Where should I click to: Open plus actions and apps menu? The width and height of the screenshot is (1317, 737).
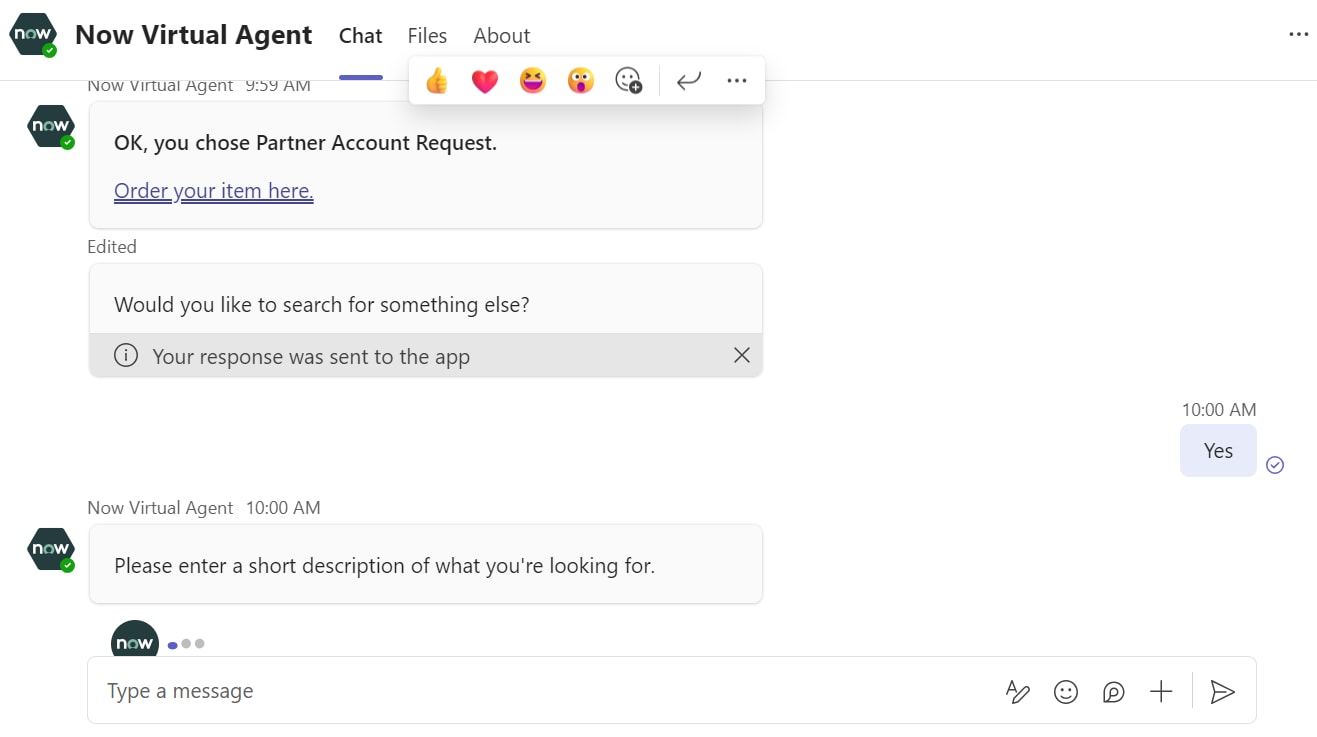1161,691
